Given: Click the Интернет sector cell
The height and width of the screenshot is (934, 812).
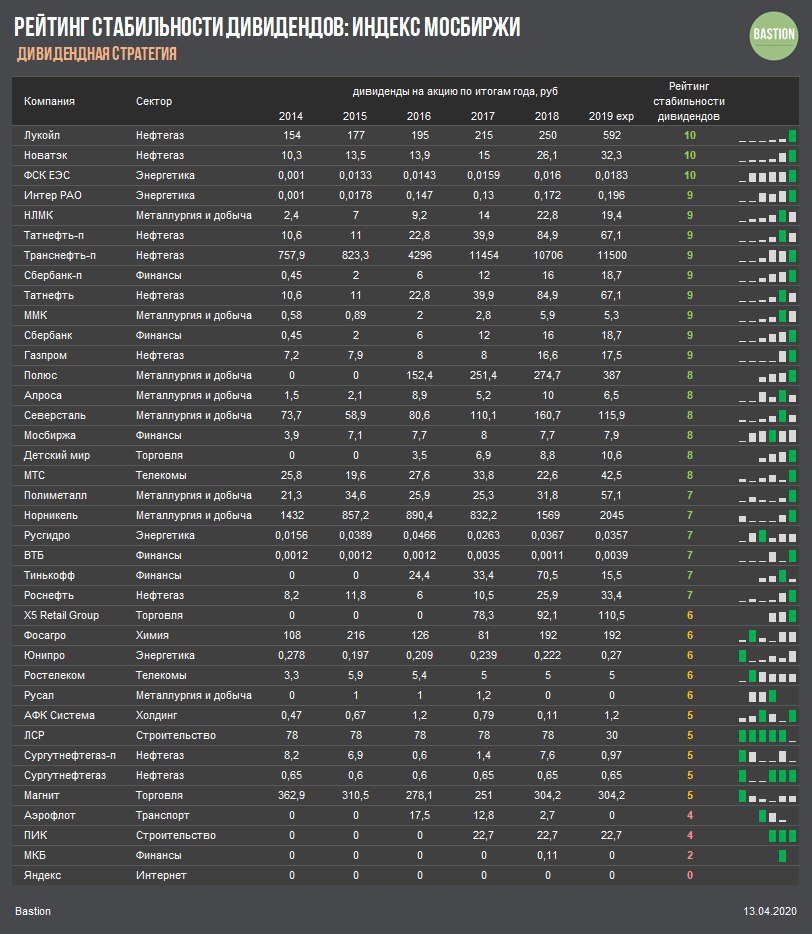Looking at the screenshot, I should tap(161, 876).
